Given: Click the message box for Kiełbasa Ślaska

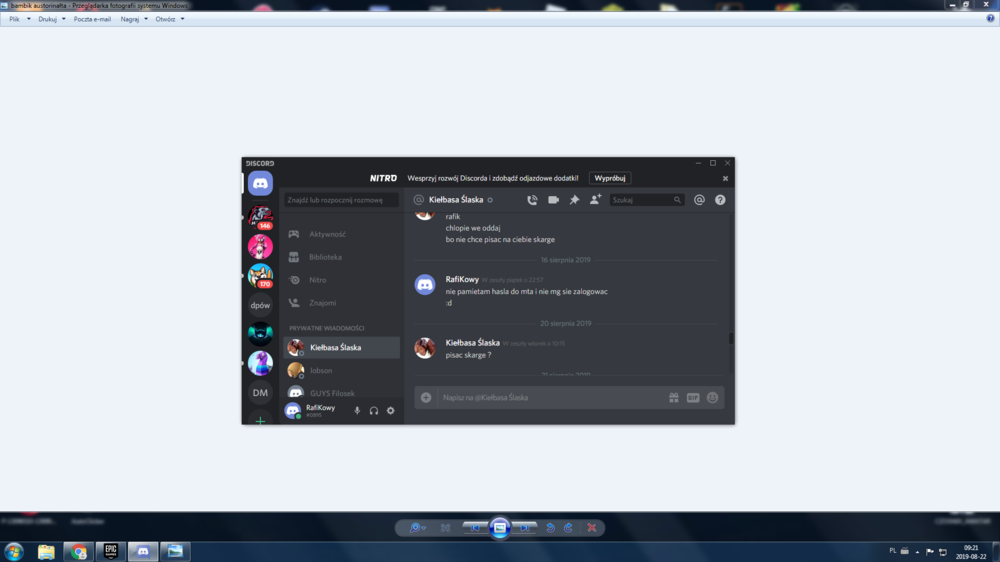Looking at the screenshot, I should coord(552,397).
